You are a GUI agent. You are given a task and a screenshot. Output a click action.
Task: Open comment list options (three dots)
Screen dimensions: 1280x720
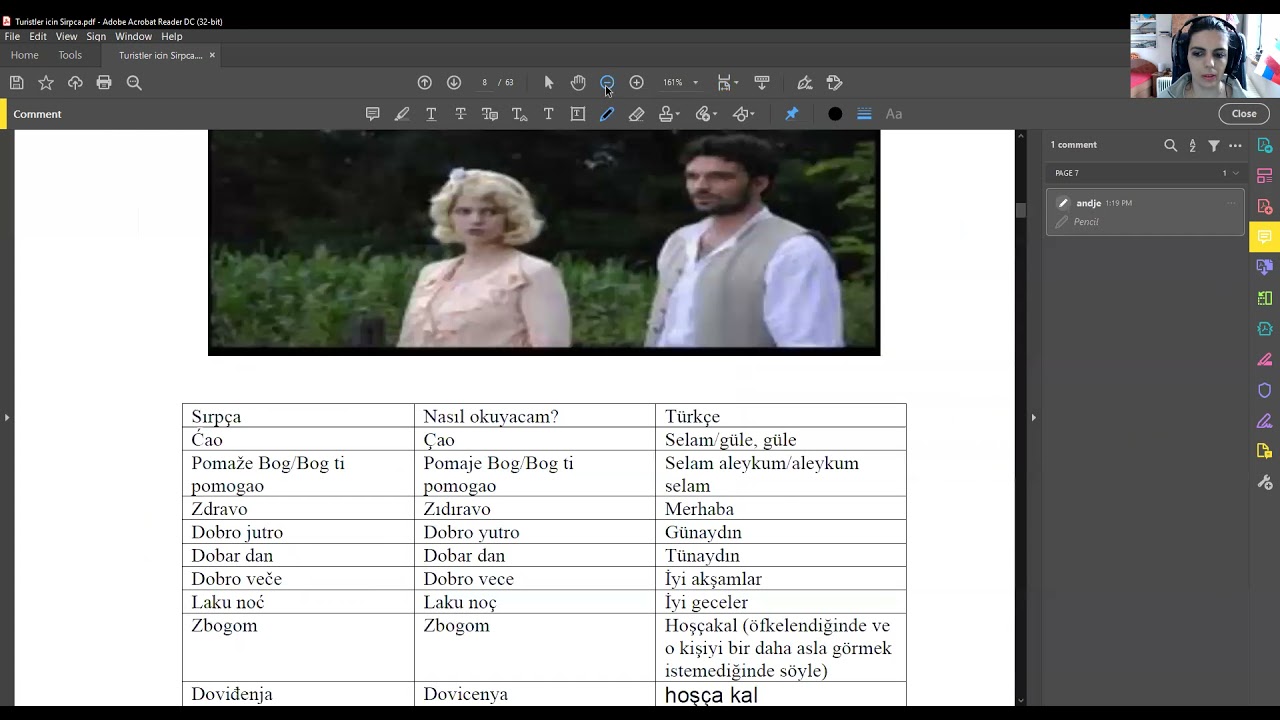(1236, 146)
